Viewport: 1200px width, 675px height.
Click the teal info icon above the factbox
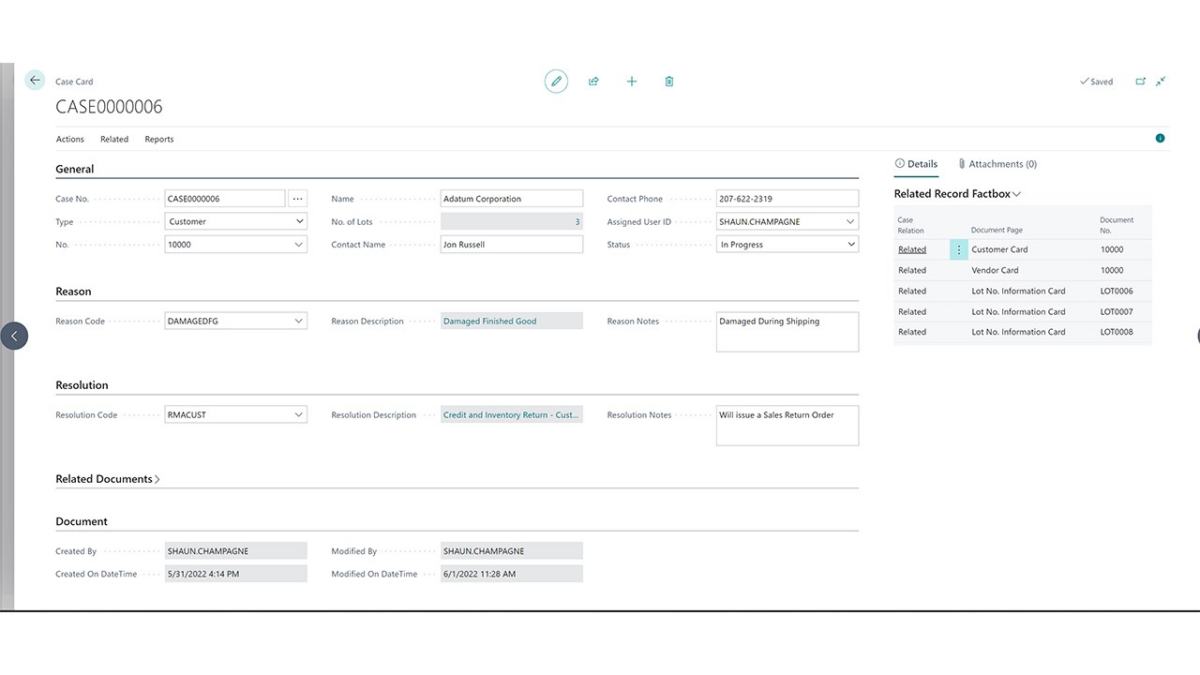1160,138
